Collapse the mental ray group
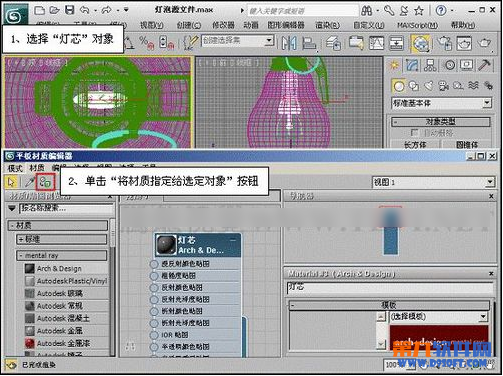 (62, 256)
